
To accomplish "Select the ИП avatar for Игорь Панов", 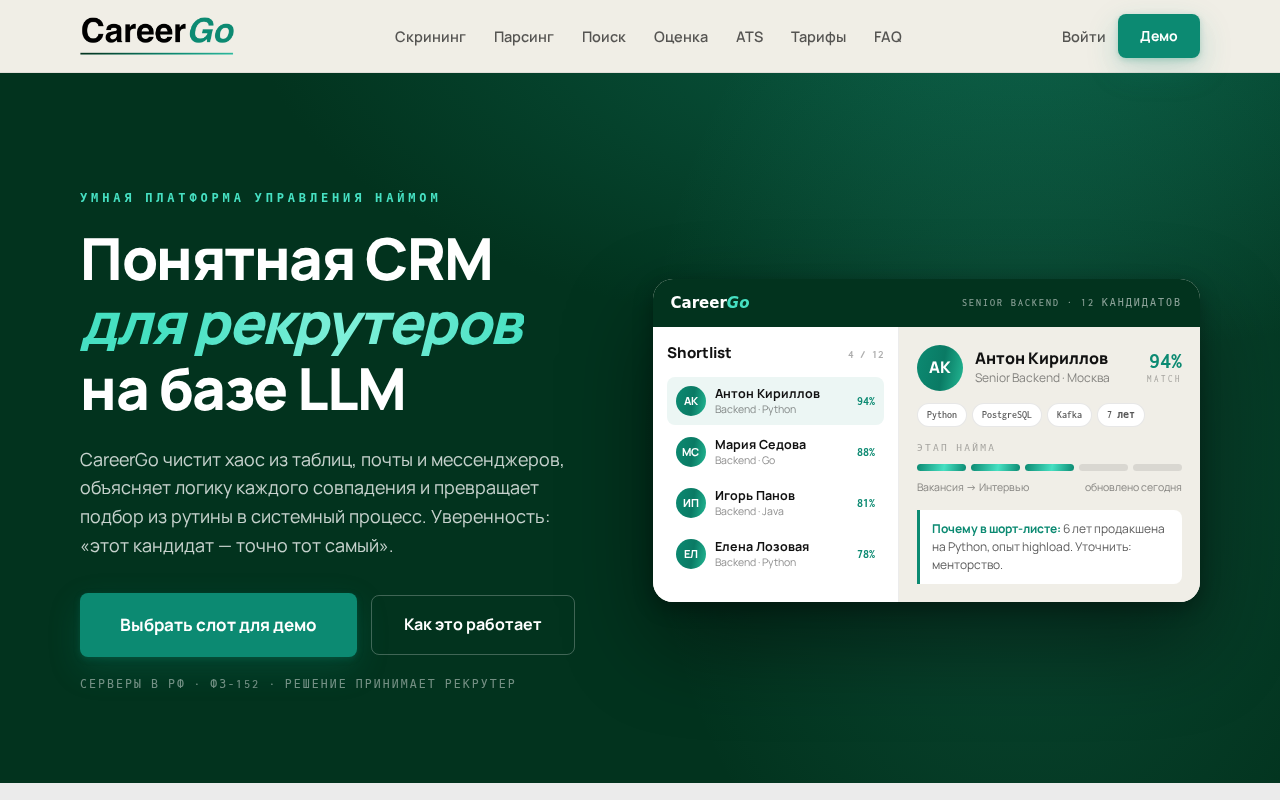I will [691, 503].
